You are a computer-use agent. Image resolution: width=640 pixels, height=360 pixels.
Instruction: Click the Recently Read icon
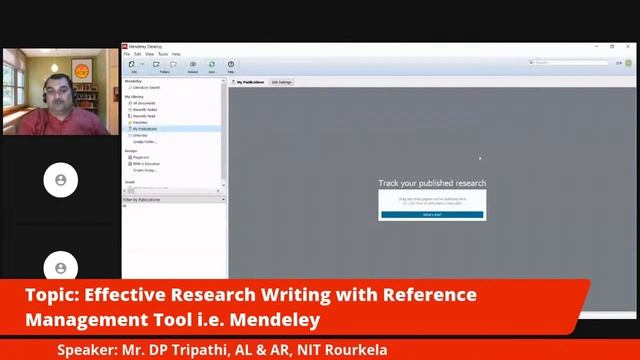(130, 116)
